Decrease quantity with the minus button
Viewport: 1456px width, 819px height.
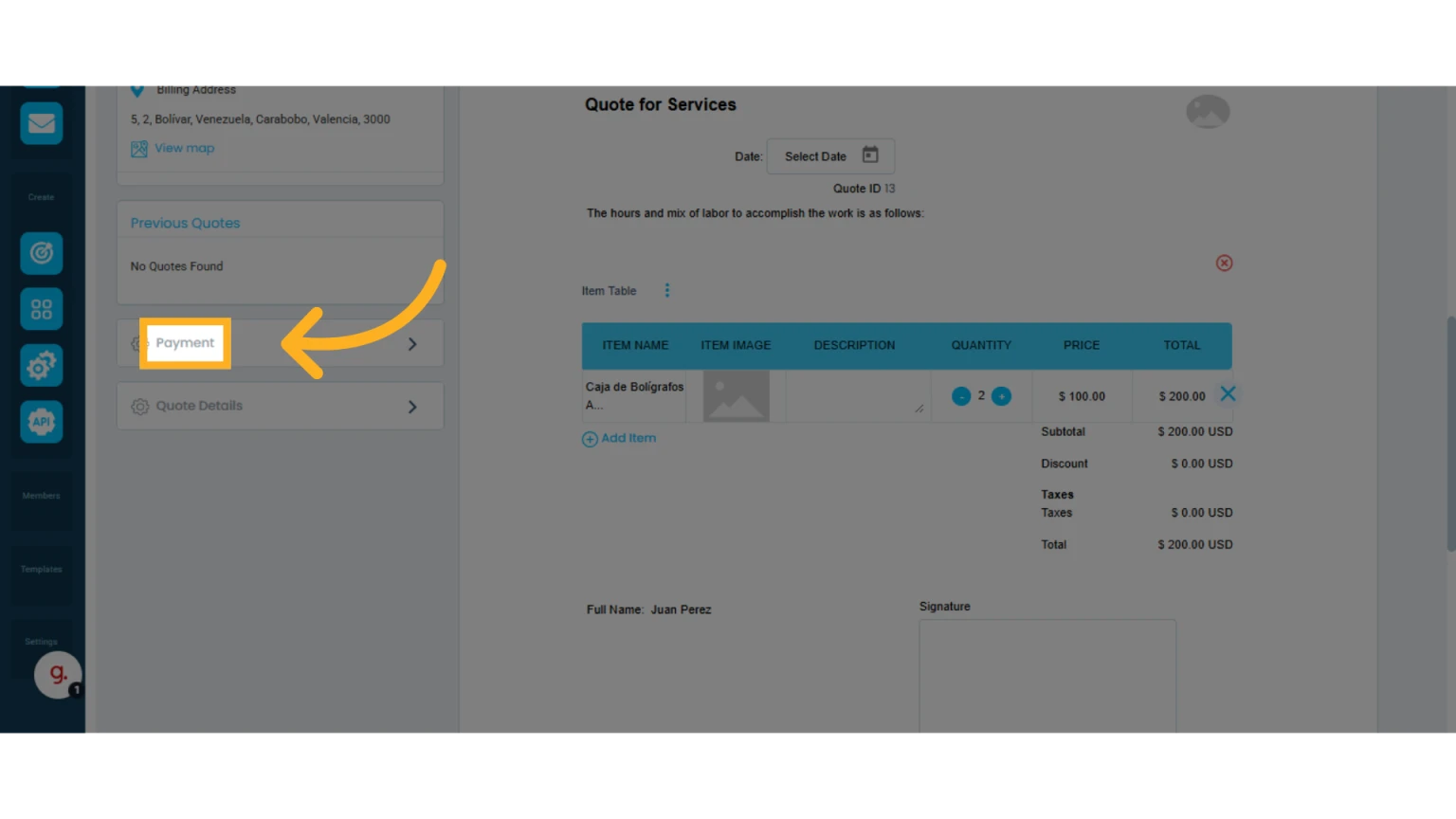pyautogui.click(x=961, y=396)
